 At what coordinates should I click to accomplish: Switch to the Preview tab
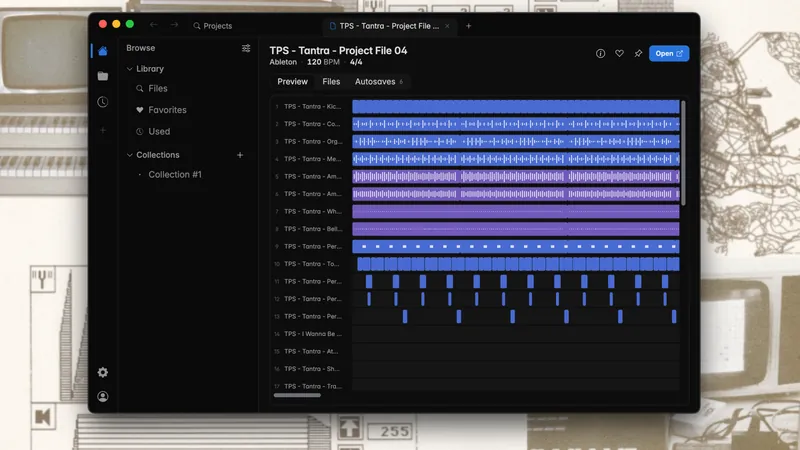tap(292, 82)
